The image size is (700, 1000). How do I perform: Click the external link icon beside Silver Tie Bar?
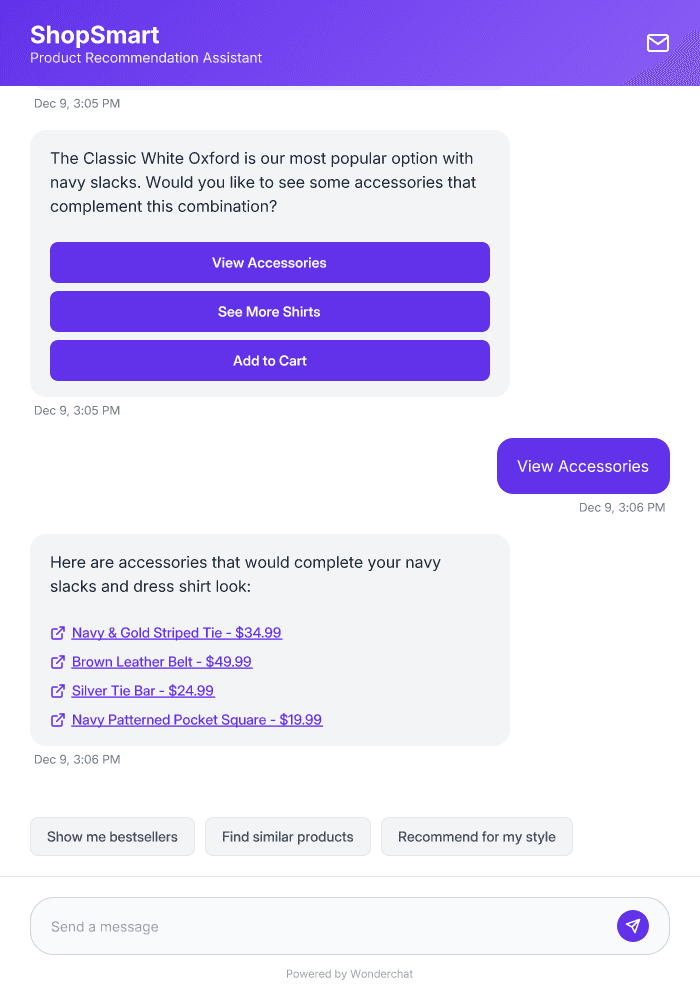[58, 691]
